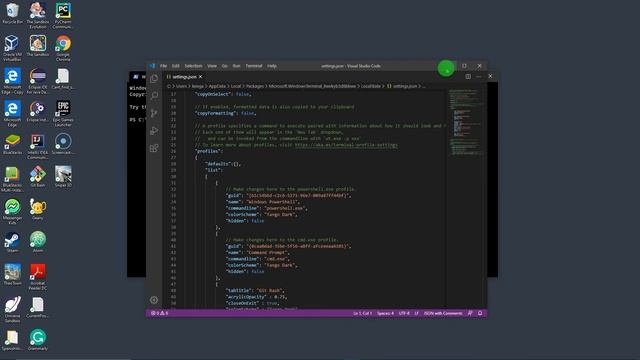Open the Go menu
The height and width of the screenshot is (360, 640).
[224, 66]
